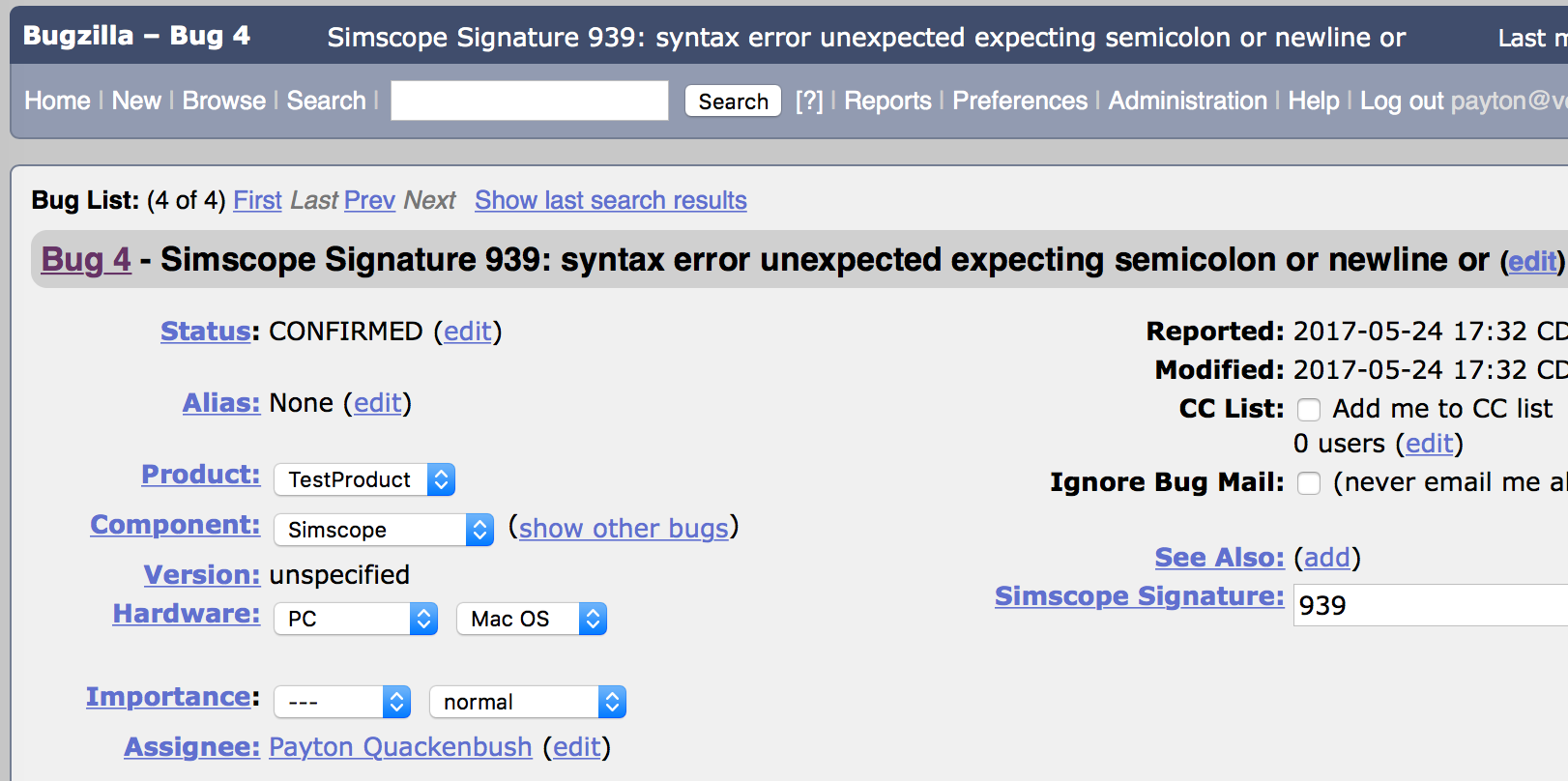1568x781 pixels.
Task: Open the show other bugs link
Action: click(624, 529)
